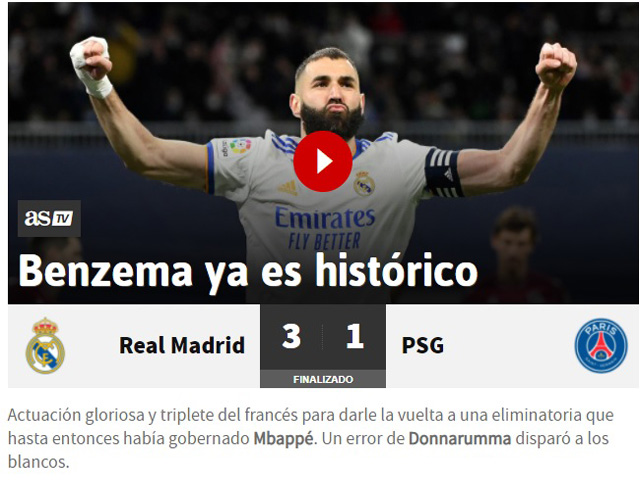Click the LaLiga patch on the sleeve
Image resolution: width=640 pixels, height=480 pixels.
coord(240,146)
